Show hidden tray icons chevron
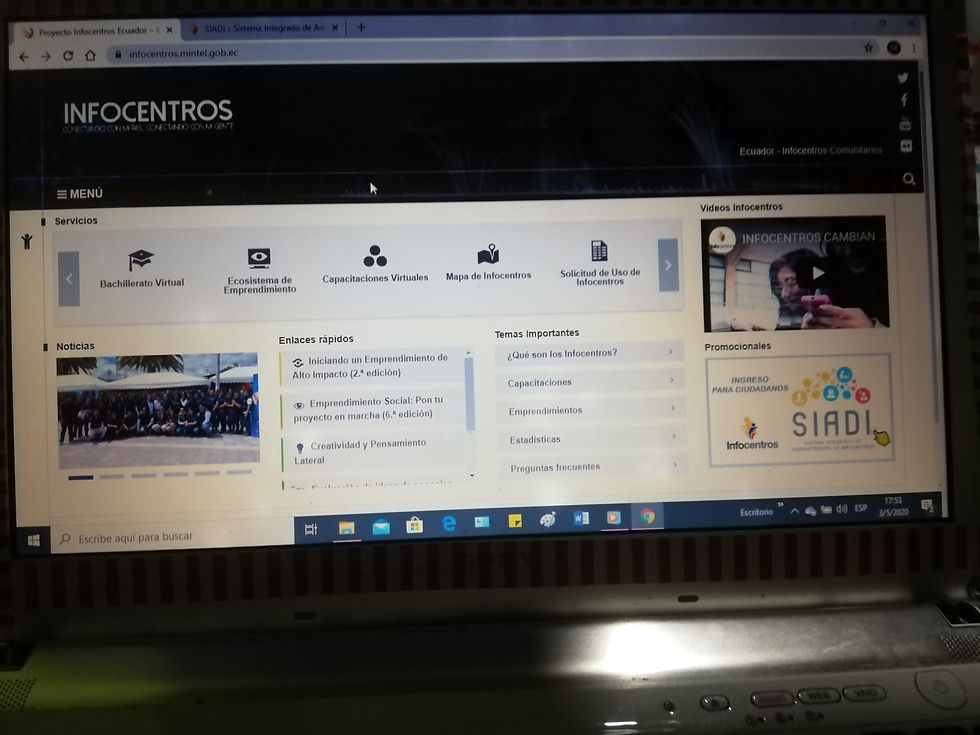Viewport: 980px width, 735px height. [794, 511]
